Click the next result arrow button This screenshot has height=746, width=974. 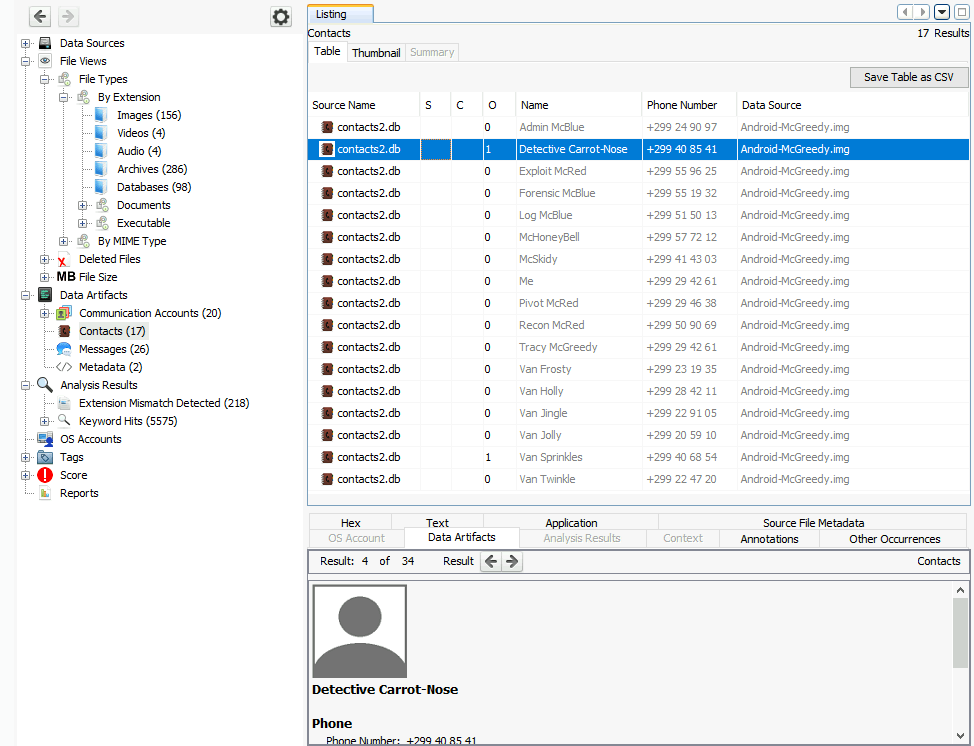pos(512,562)
